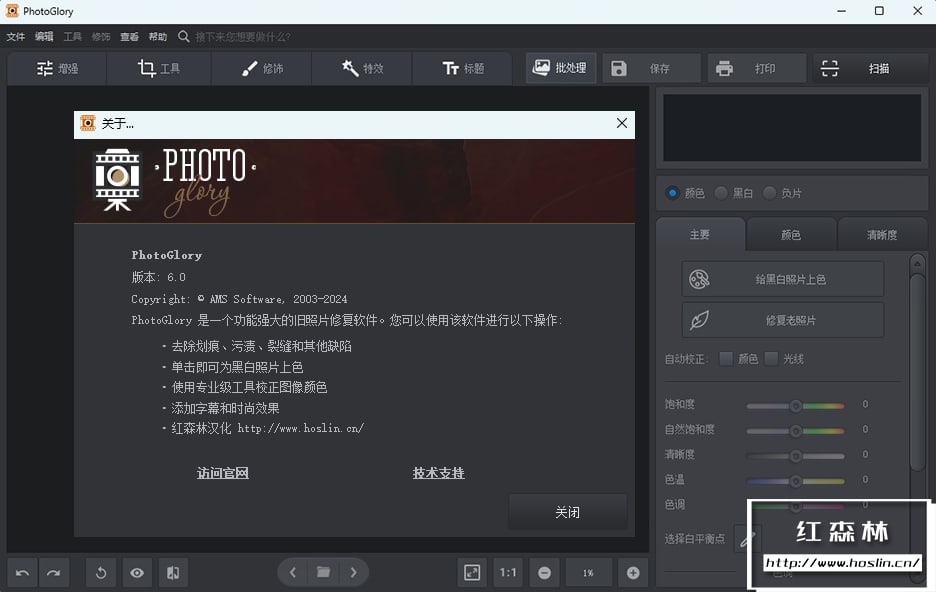
Task: Open the folder browse icon
Action: (323, 573)
